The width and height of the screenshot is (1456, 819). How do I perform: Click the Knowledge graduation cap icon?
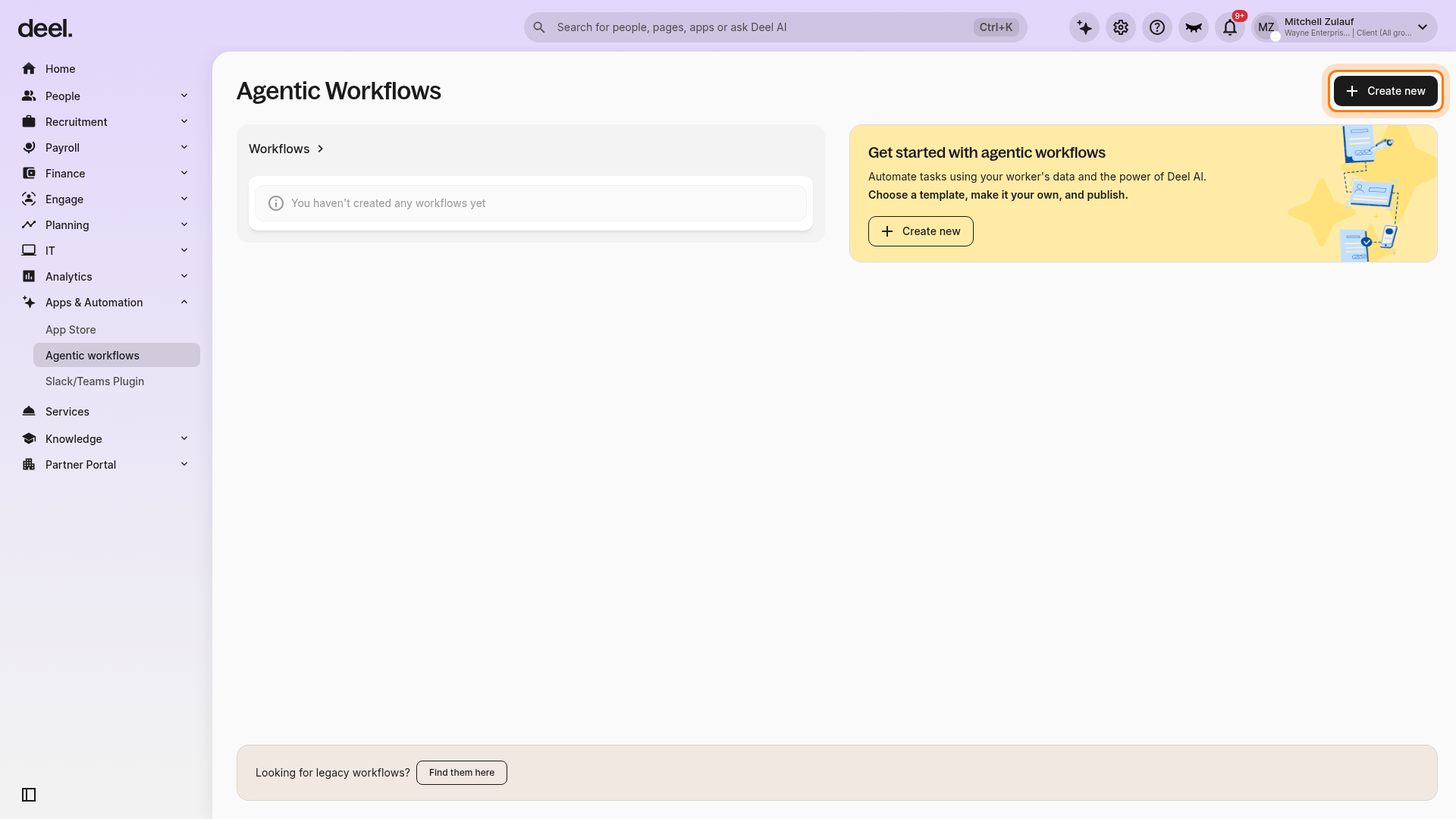[29, 439]
